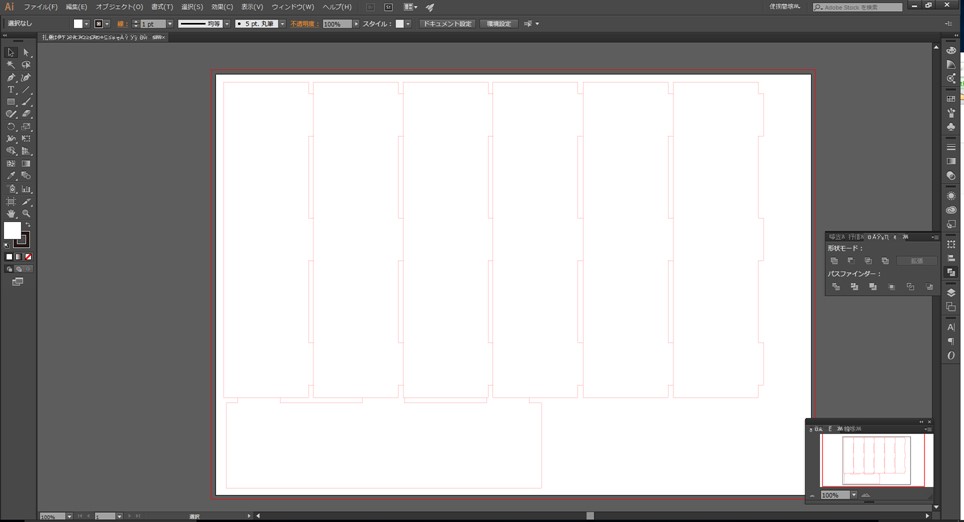Open the brush definition 5 pt. 丸筆 dropdown
The image size is (964, 522).
282,24
